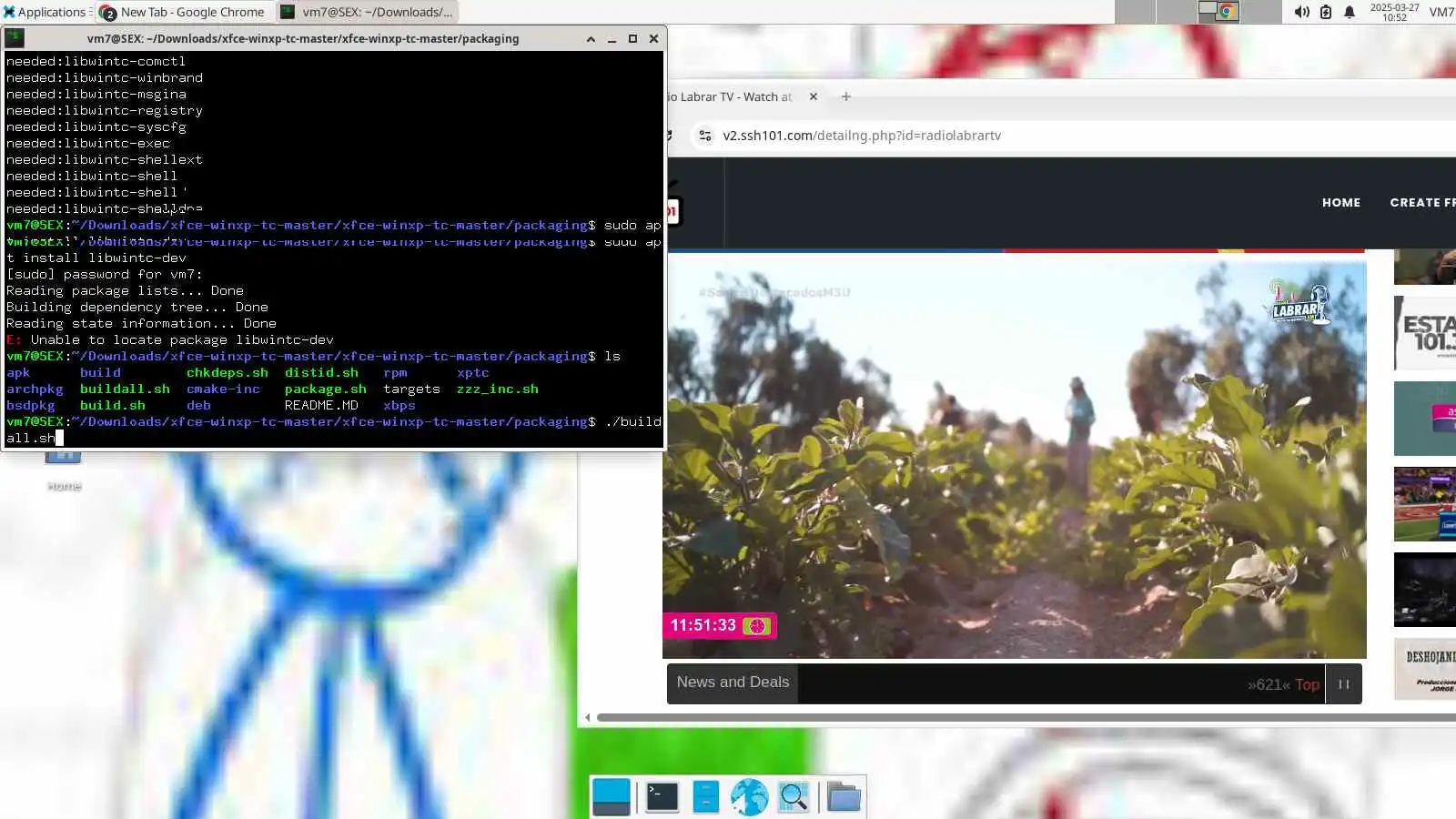The image size is (1456, 819).
Task: Click README.MD in the terminal listing
Action: click(x=321, y=406)
